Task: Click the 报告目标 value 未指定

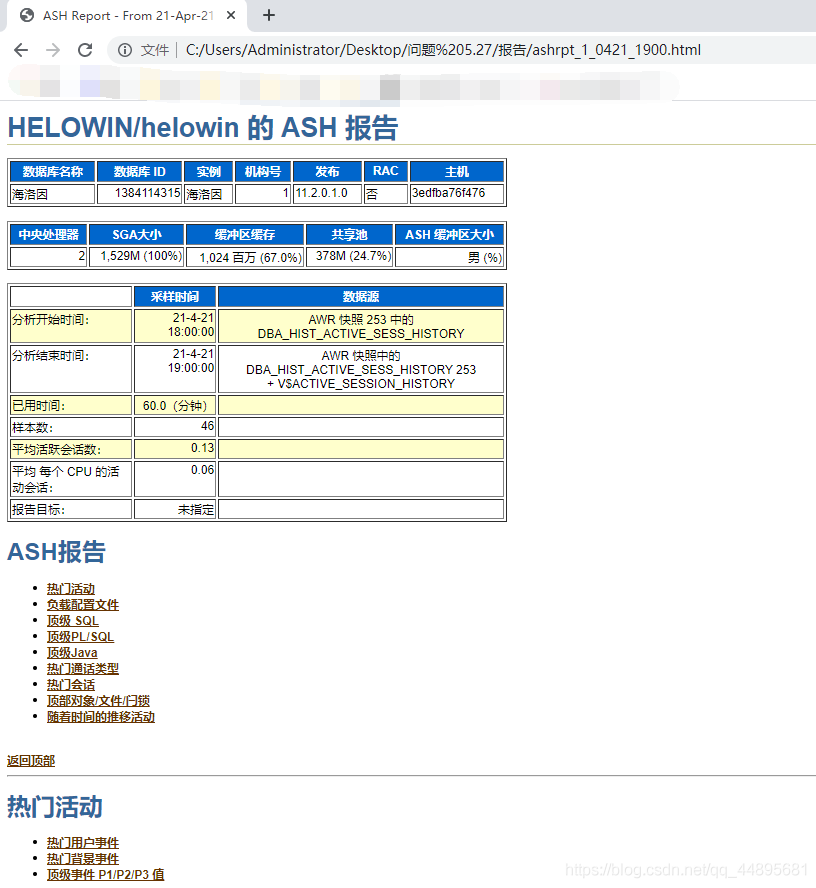Action: [x=175, y=509]
